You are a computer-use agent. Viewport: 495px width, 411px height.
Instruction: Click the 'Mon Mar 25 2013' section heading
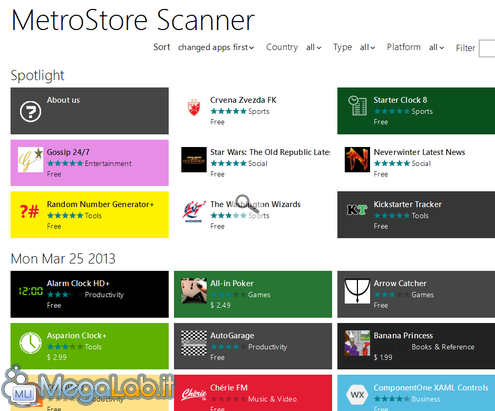point(63,259)
